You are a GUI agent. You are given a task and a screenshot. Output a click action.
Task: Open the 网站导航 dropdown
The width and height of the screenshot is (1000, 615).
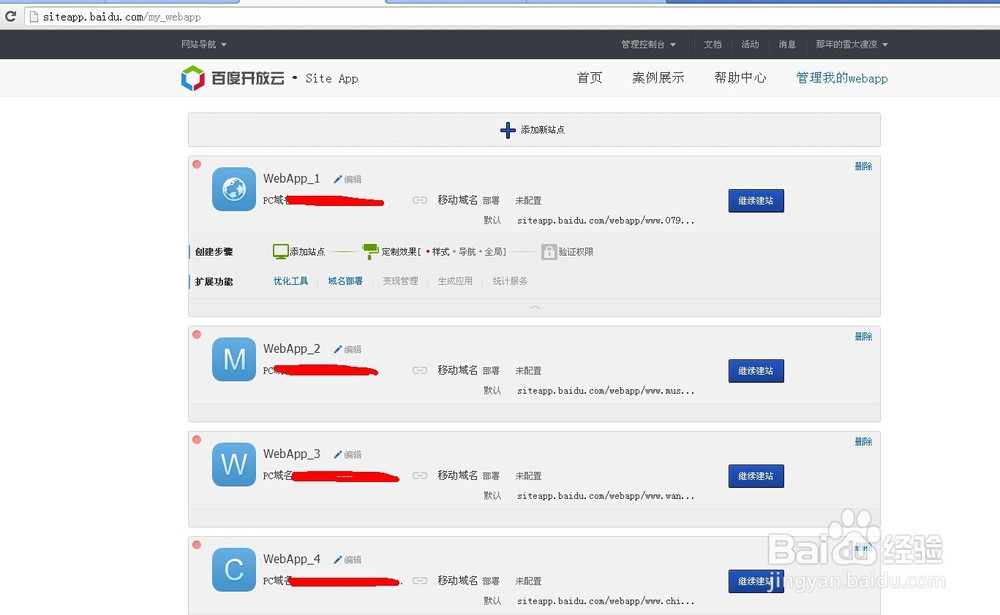203,44
